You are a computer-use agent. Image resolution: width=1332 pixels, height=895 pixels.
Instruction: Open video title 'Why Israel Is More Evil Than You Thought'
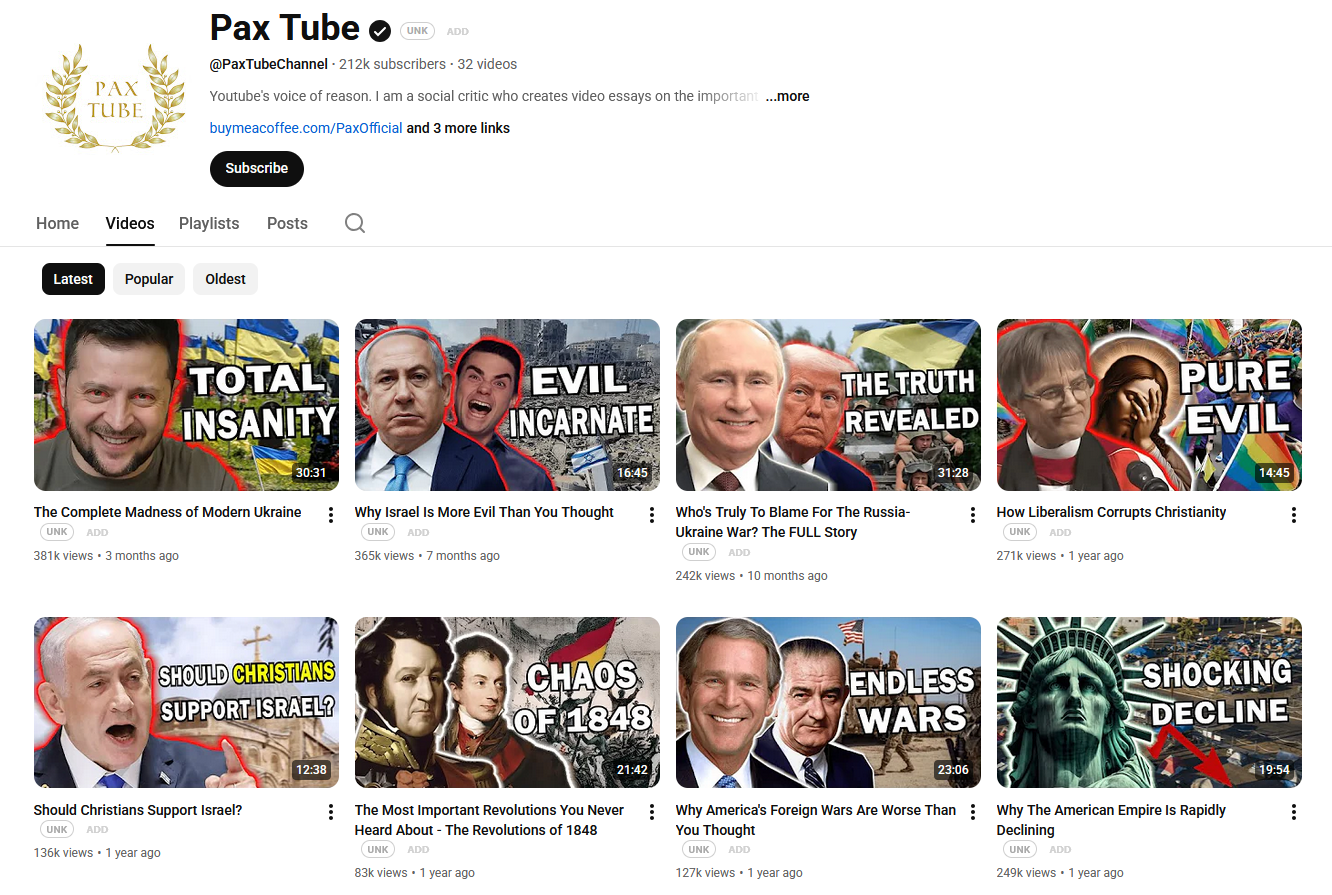point(484,512)
